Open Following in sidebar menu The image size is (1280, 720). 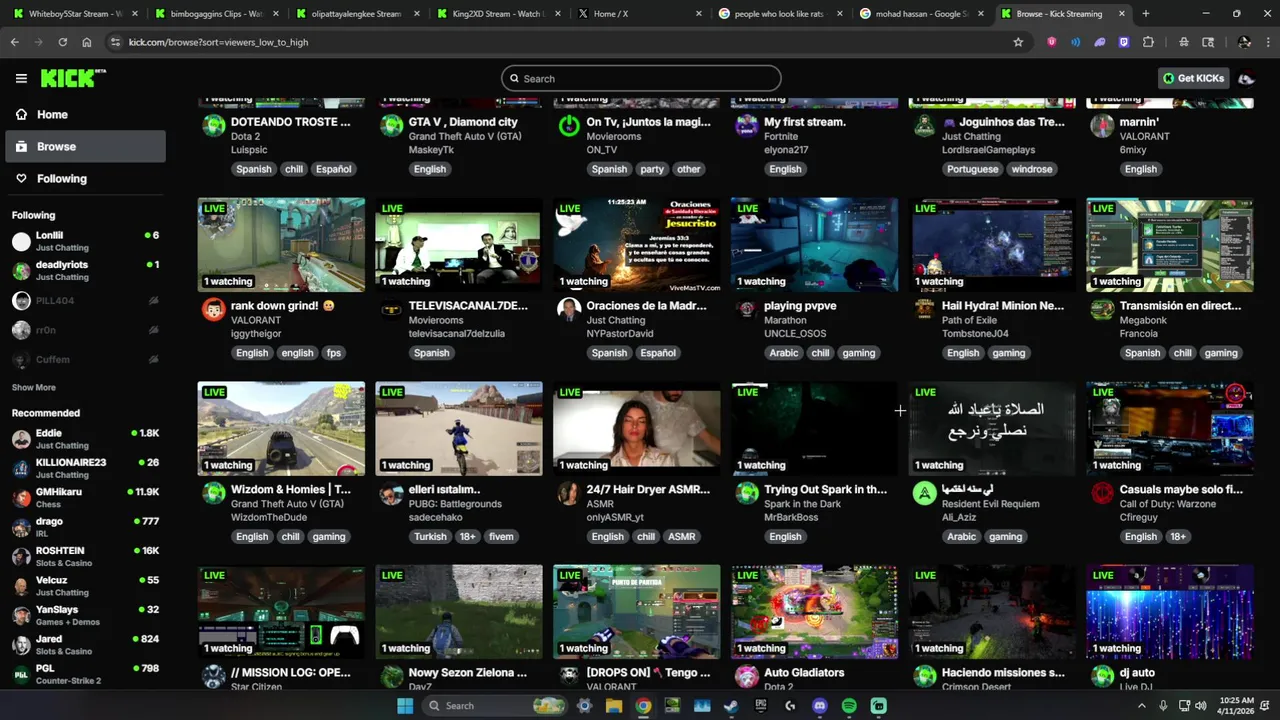point(85,178)
